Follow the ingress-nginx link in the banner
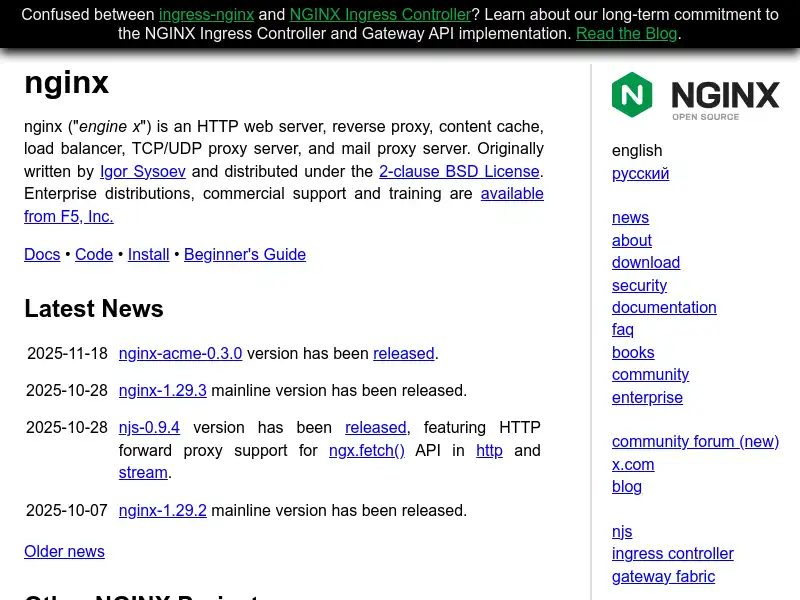Image resolution: width=800 pixels, height=600 pixels. (207, 15)
